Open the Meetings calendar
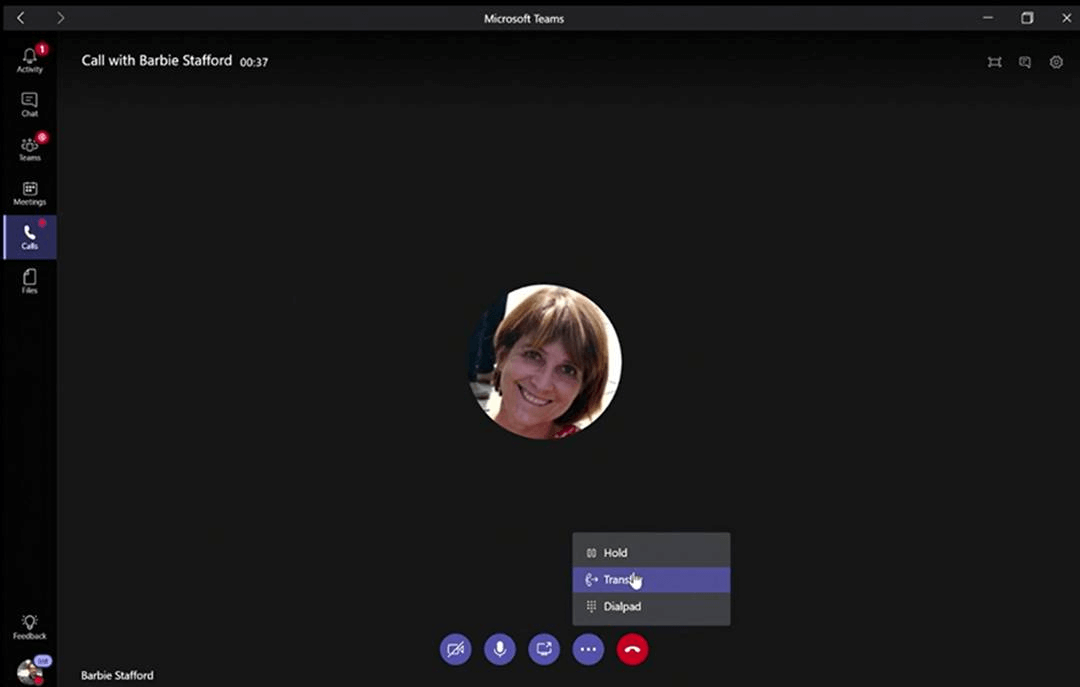1080x687 pixels. [x=30, y=193]
